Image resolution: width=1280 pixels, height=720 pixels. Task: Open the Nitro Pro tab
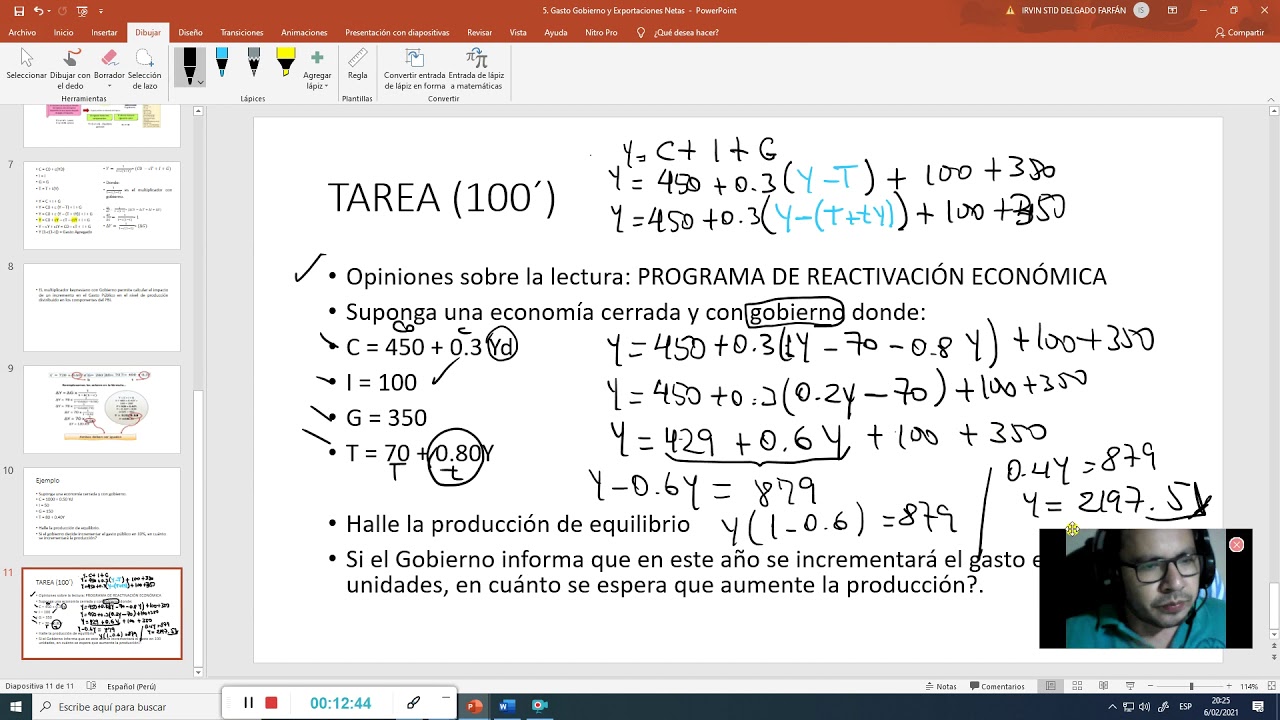coord(601,32)
